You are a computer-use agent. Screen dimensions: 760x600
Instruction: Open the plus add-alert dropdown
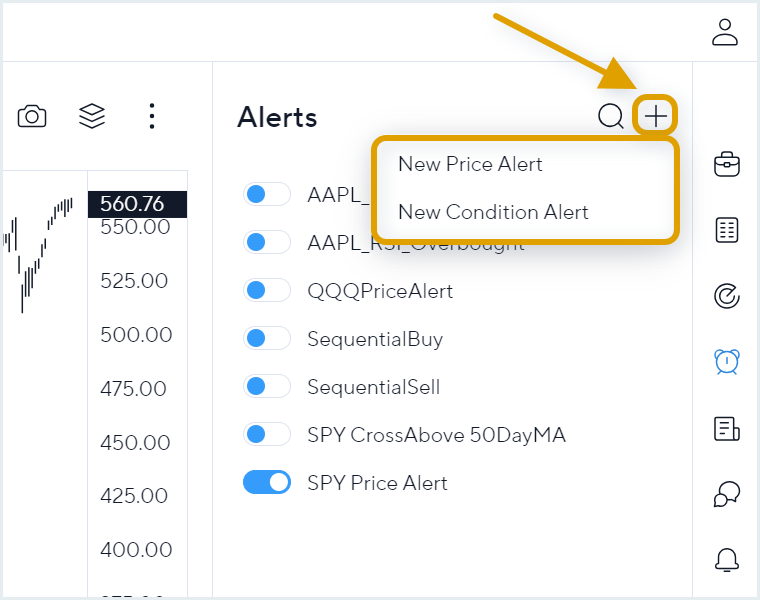click(x=655, y=116)
